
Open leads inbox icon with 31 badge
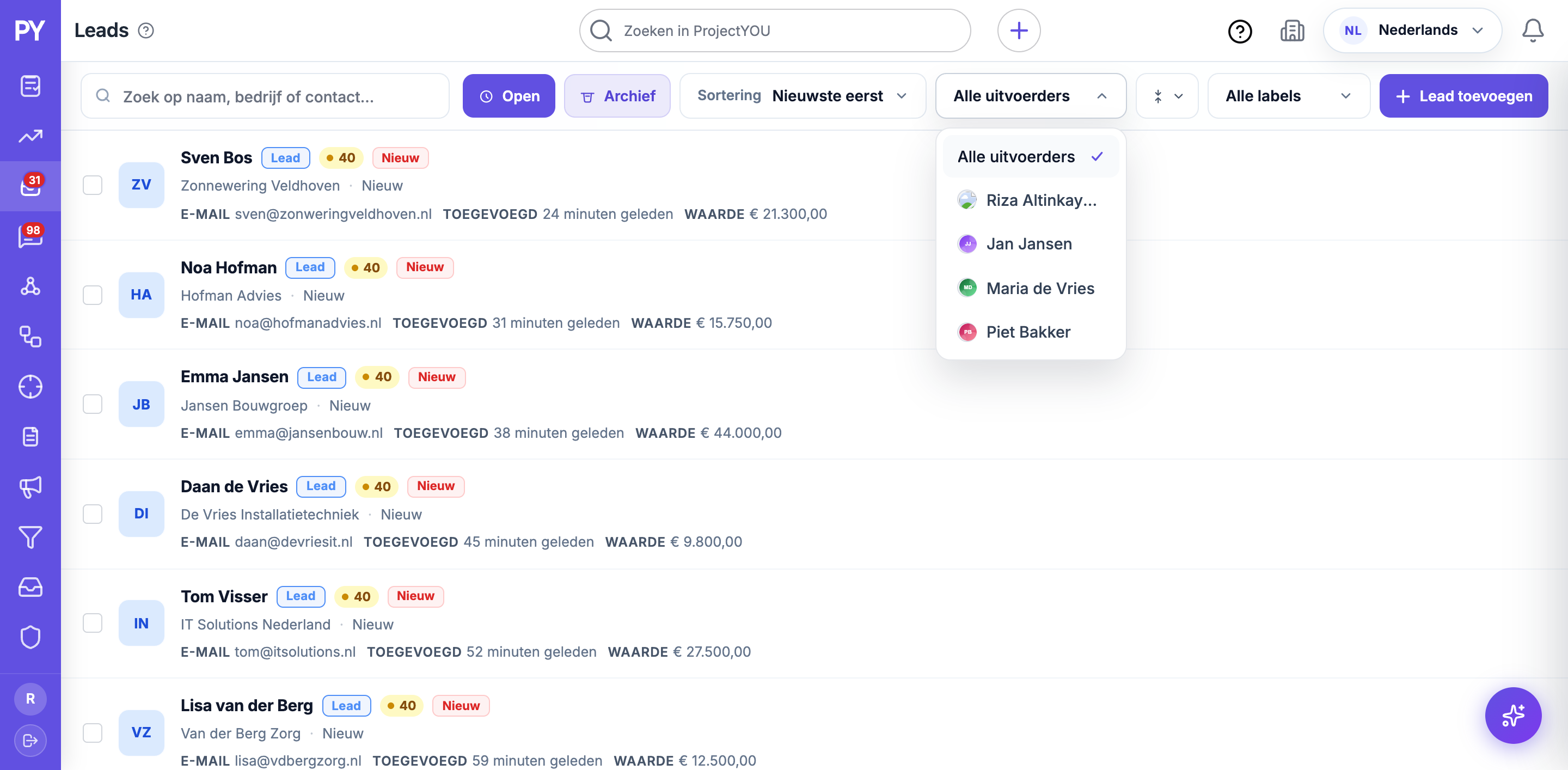(30, 186)
